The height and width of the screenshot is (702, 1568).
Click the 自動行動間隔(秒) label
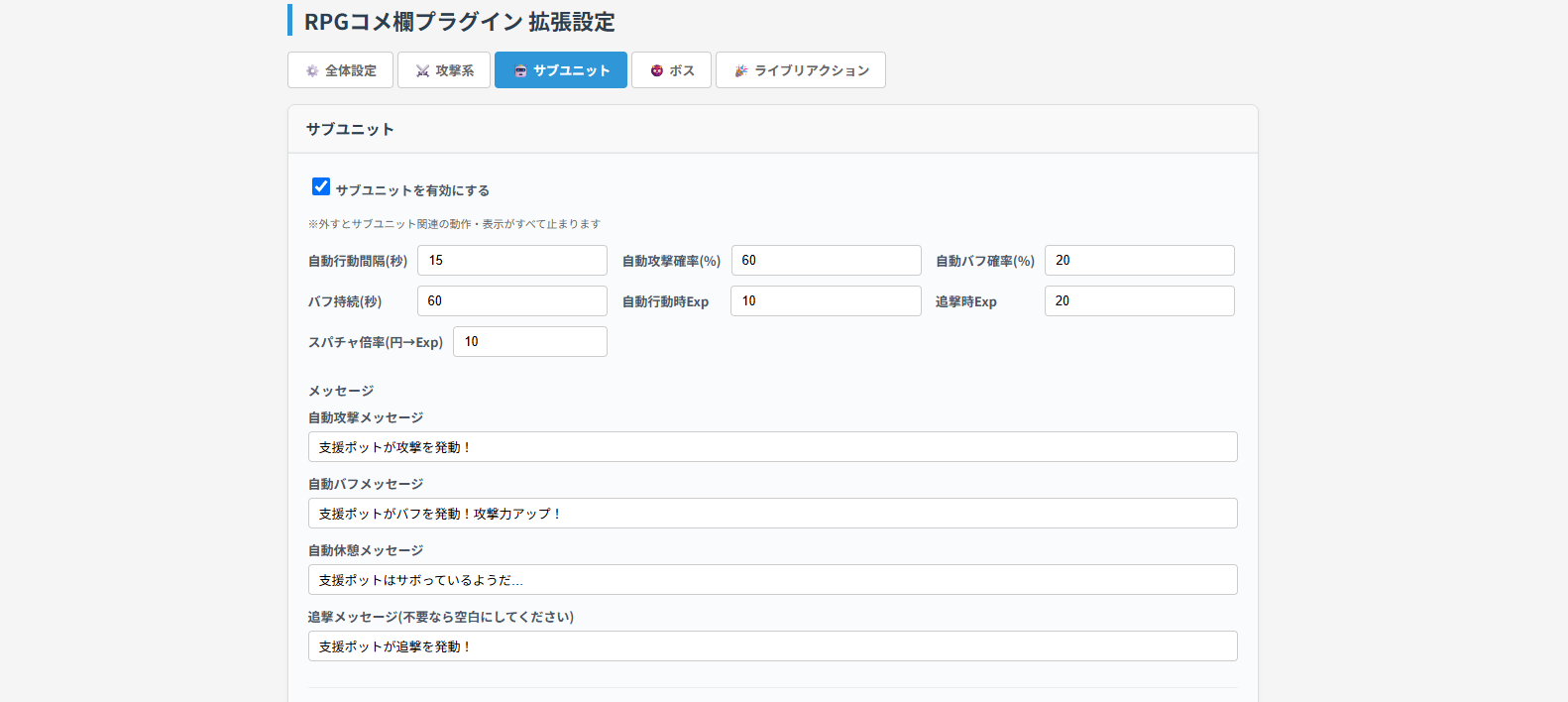click(x=358, y=261)
